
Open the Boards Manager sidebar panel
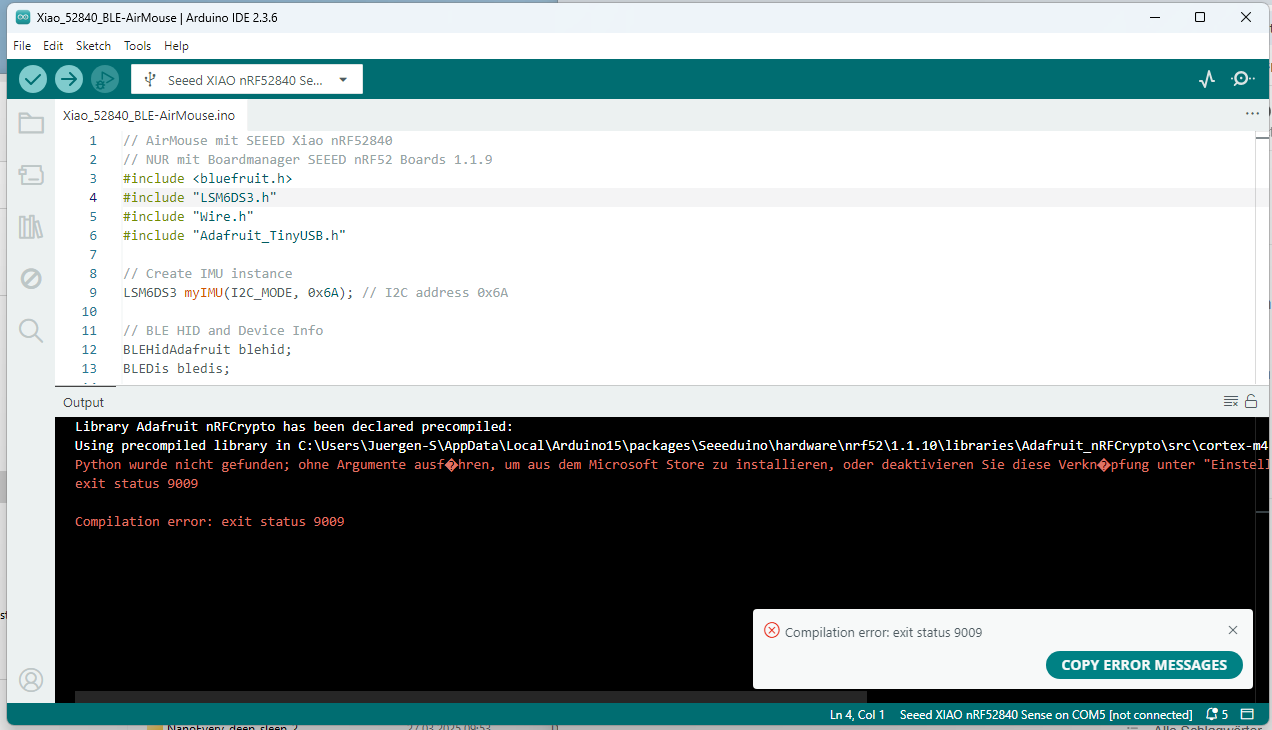click(x=31, y=176)
